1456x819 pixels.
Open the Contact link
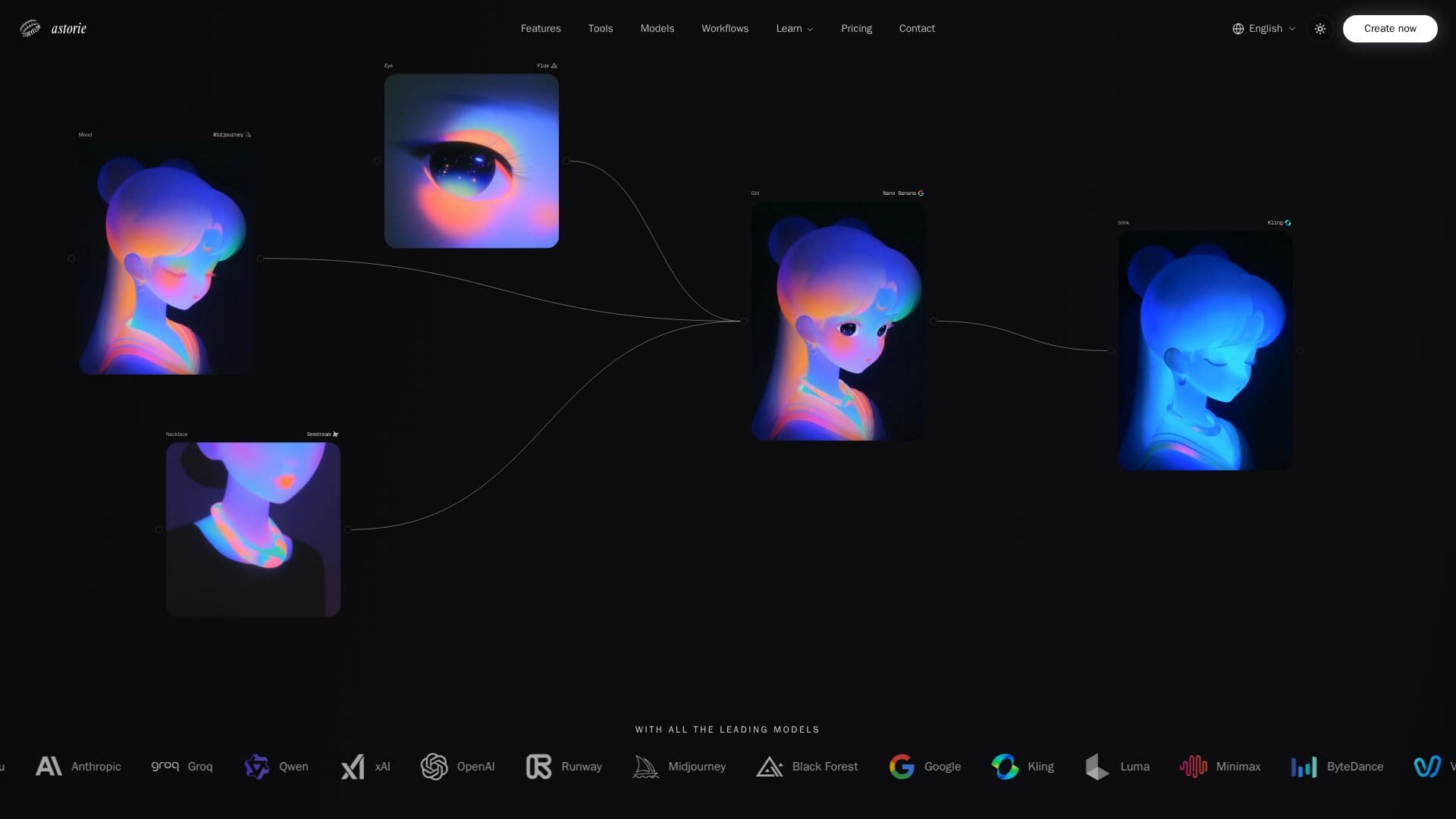point(917,29)
